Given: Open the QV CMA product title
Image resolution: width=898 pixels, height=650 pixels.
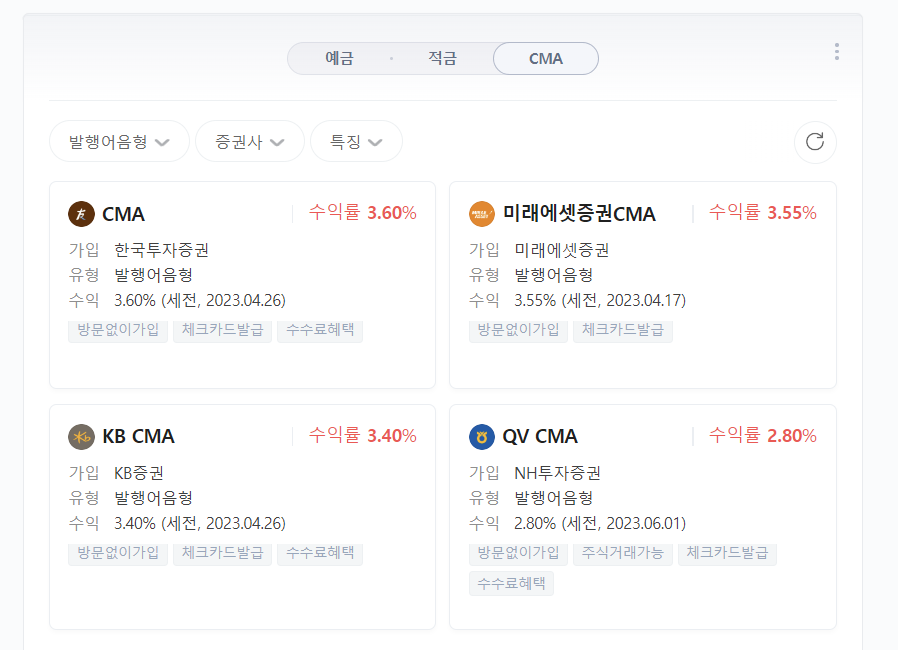Looking at the screenshot, I should coord(539,437).
